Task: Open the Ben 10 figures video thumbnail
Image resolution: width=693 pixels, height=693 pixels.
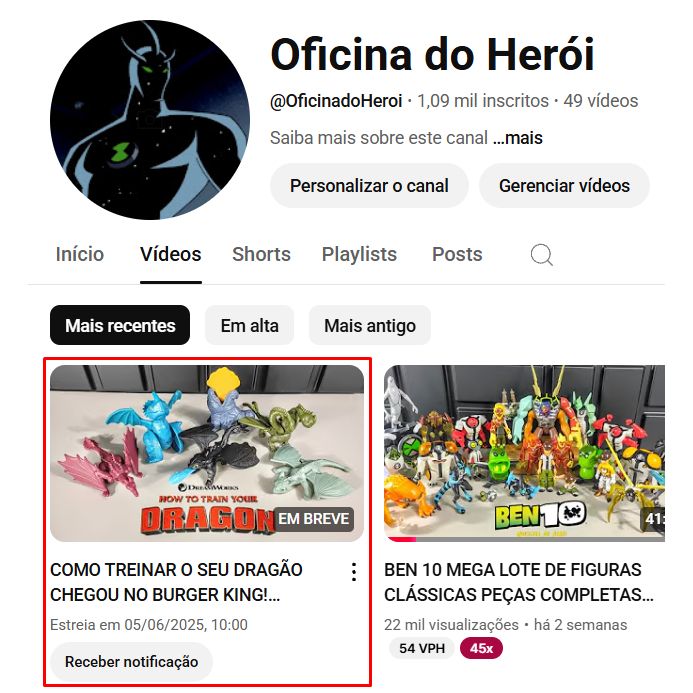Action: pyautogui.click(x=524, y=453)
